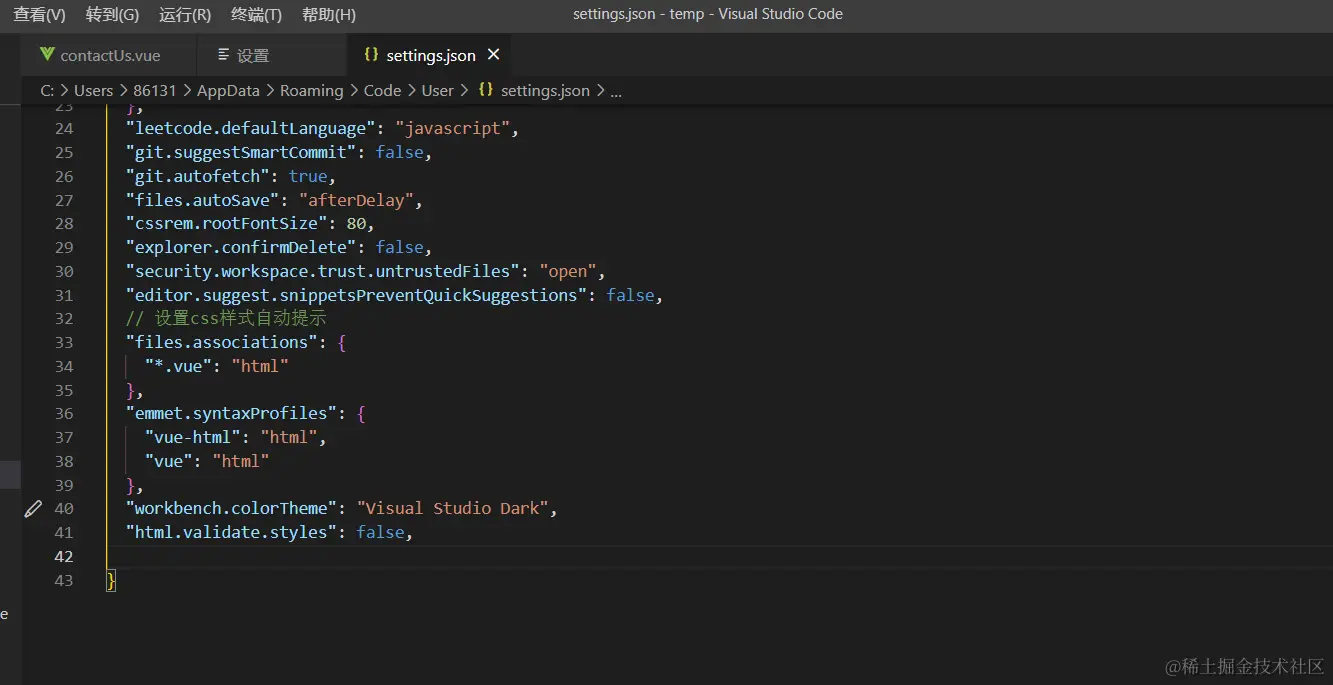This screenshot has width=1333, height=685.
Task: Click the Vue icon on contactUs.vue tab
Action: (46, 54)
